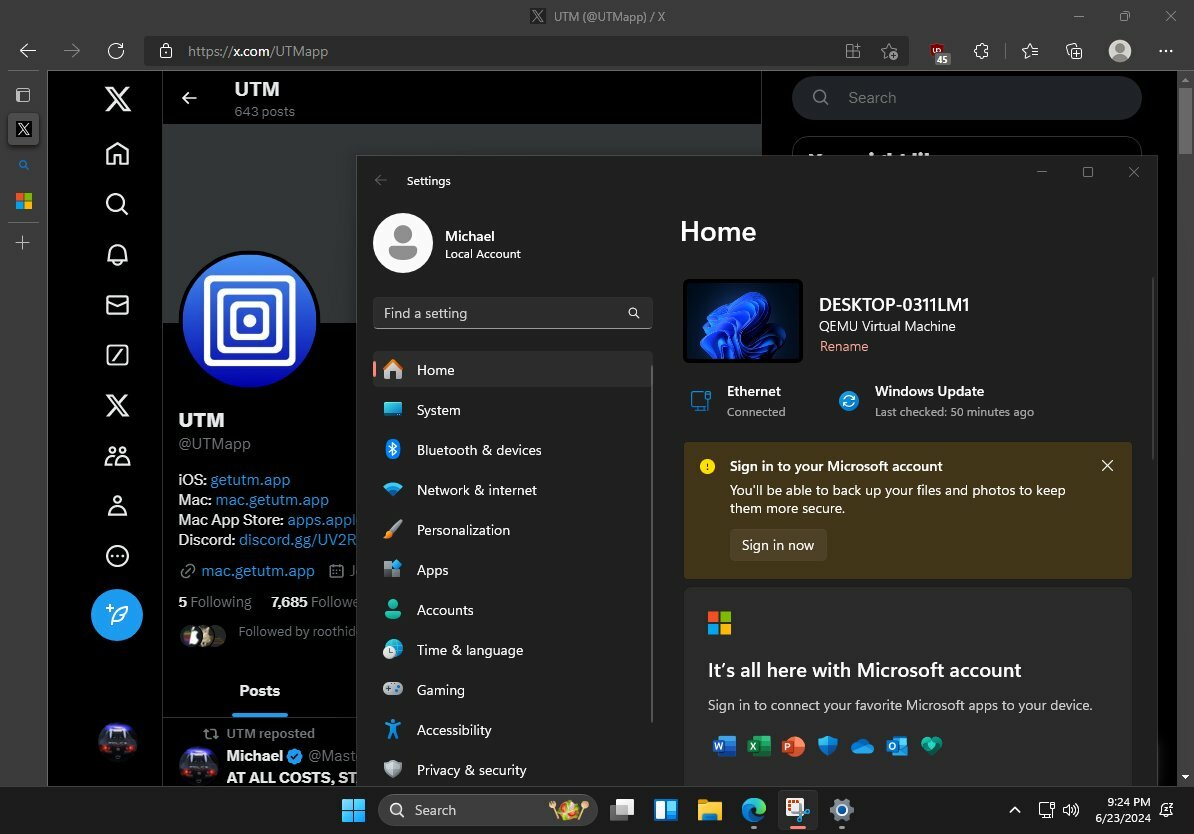Open System in Settings navigation

(x=512, y=410)
